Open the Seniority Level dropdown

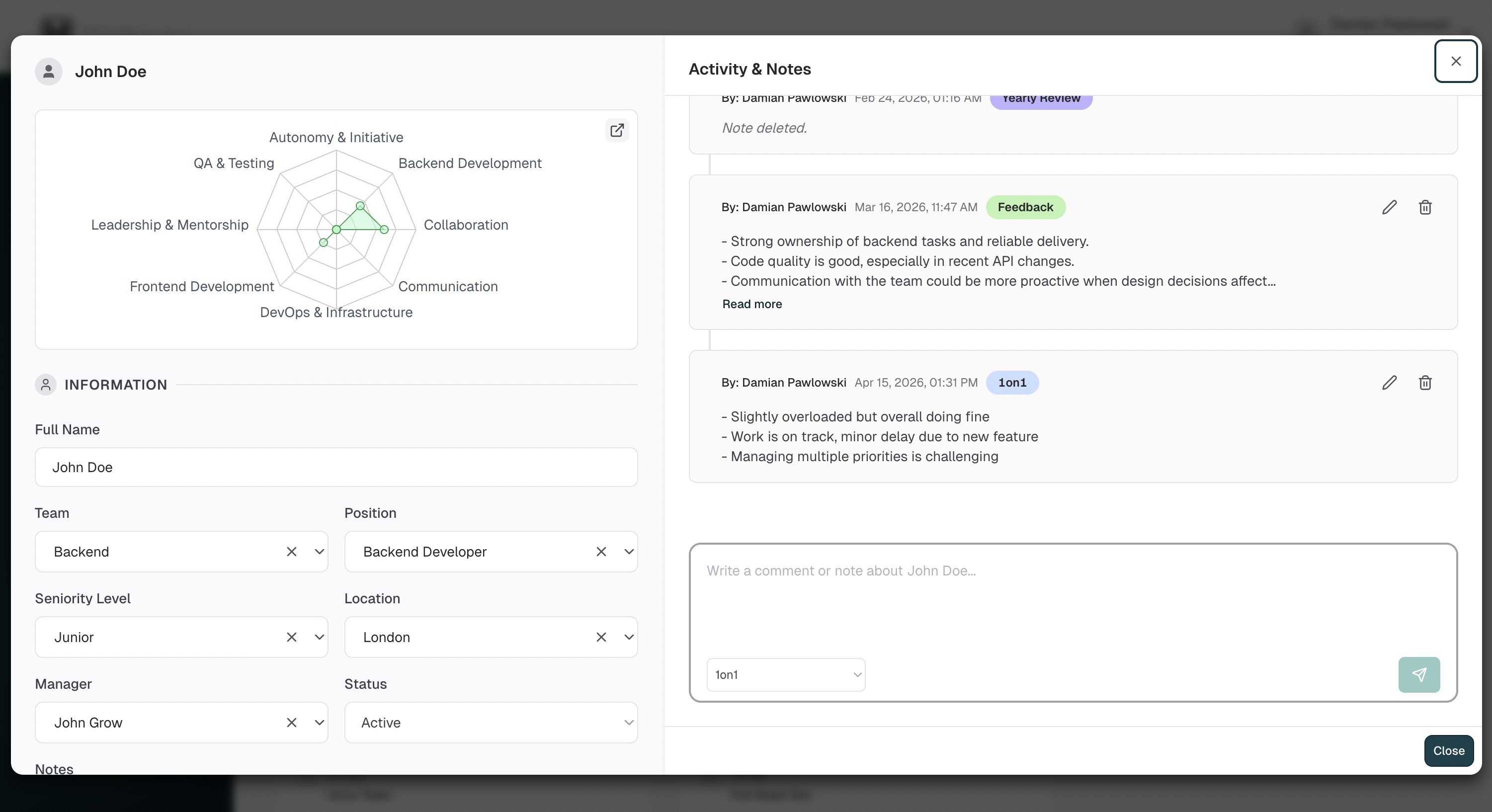319,637
